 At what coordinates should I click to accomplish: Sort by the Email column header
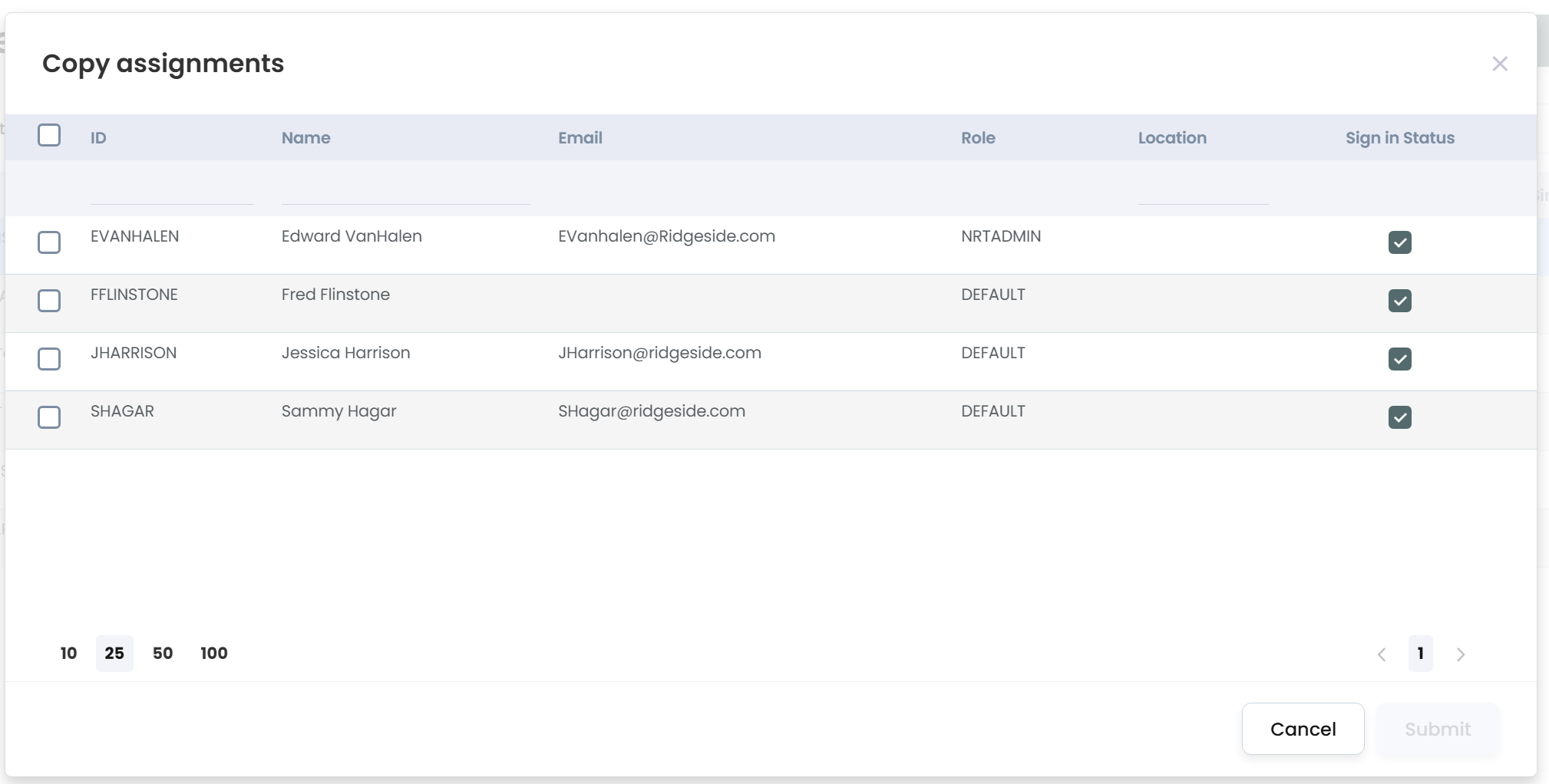pos(580,138)
